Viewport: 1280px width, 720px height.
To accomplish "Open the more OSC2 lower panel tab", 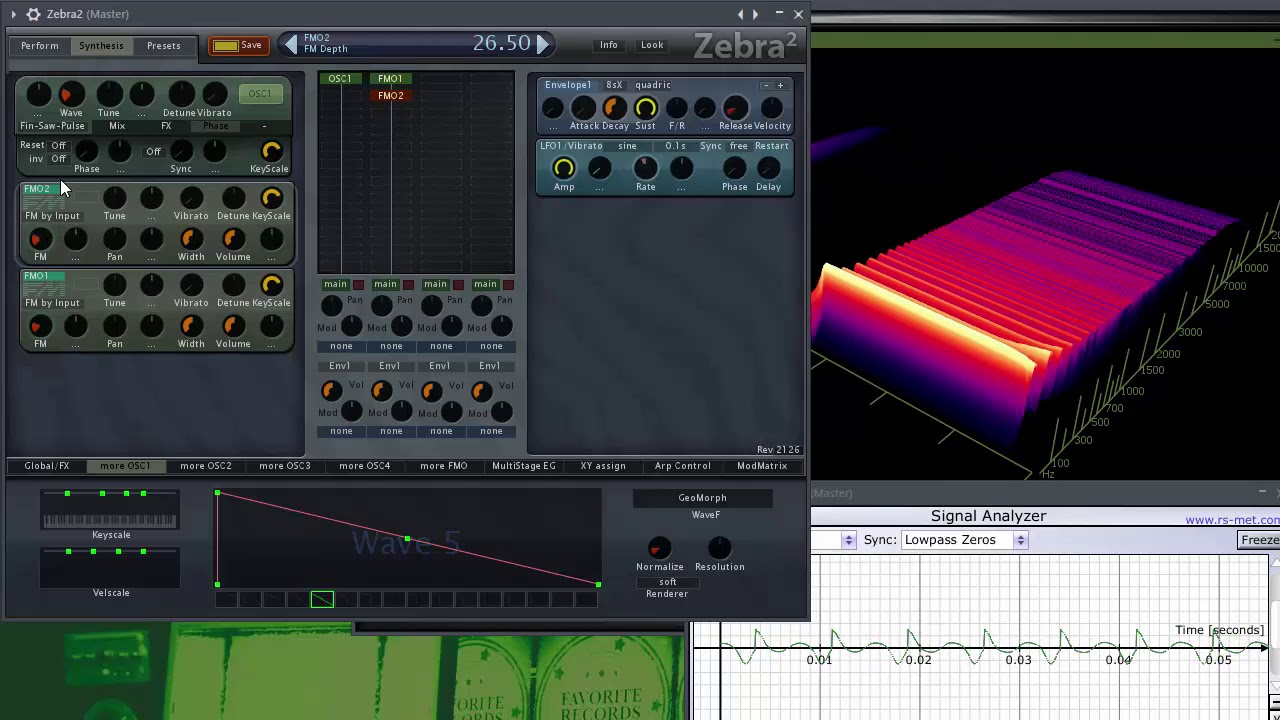I will coord(206,466).
